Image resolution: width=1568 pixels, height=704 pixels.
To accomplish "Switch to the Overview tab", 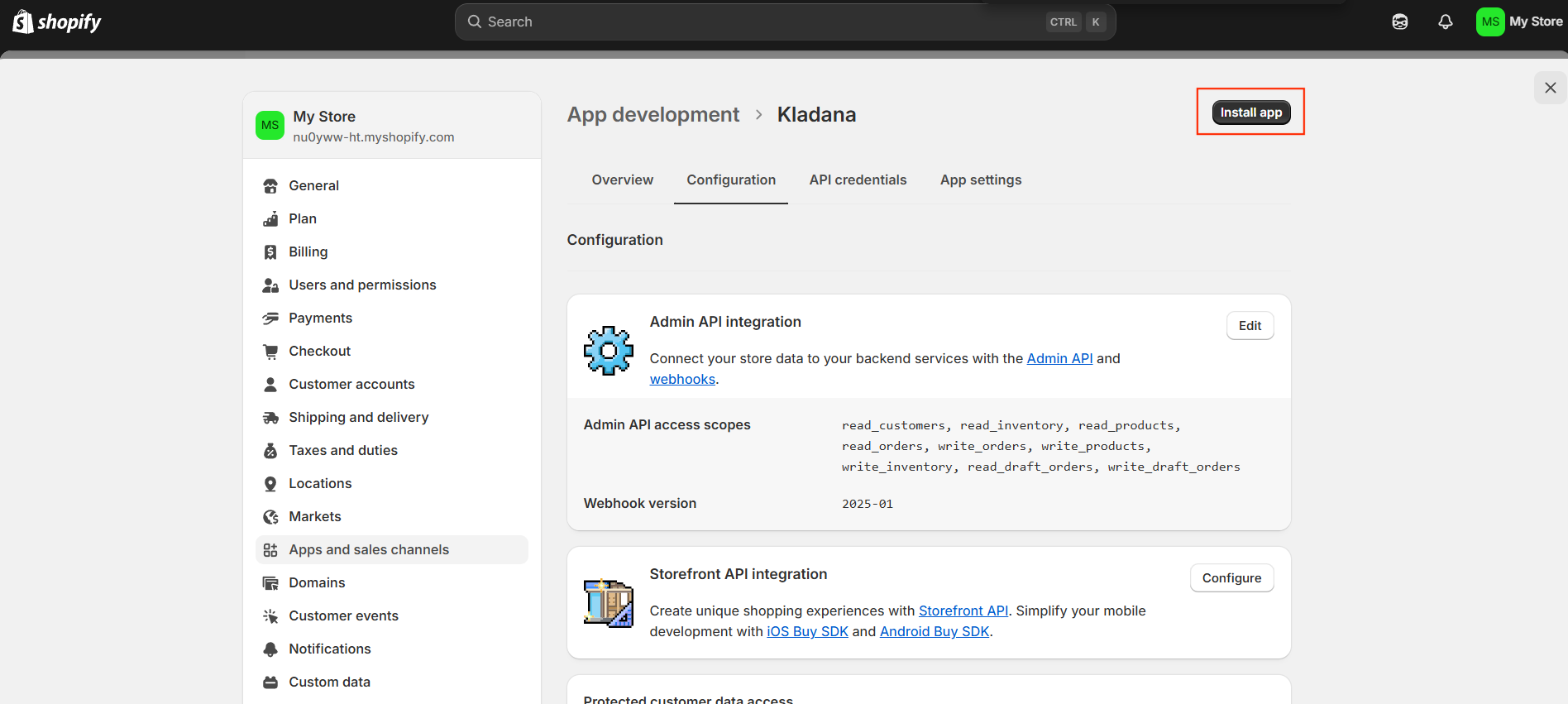I will coord(622,180).
